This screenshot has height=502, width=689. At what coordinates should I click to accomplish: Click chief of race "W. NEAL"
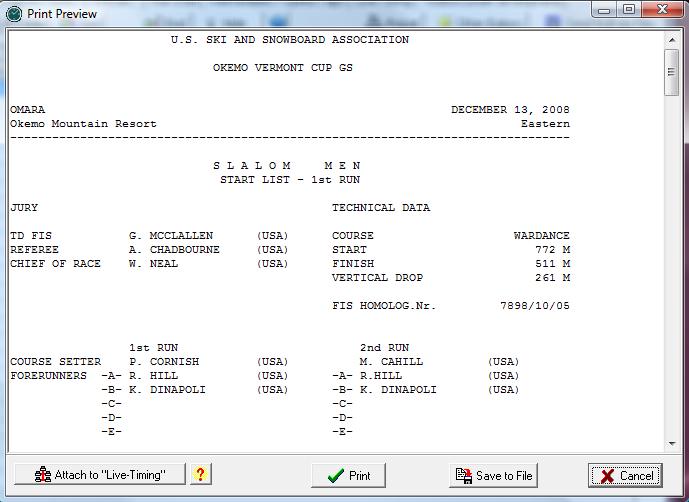tap(153, 264)
